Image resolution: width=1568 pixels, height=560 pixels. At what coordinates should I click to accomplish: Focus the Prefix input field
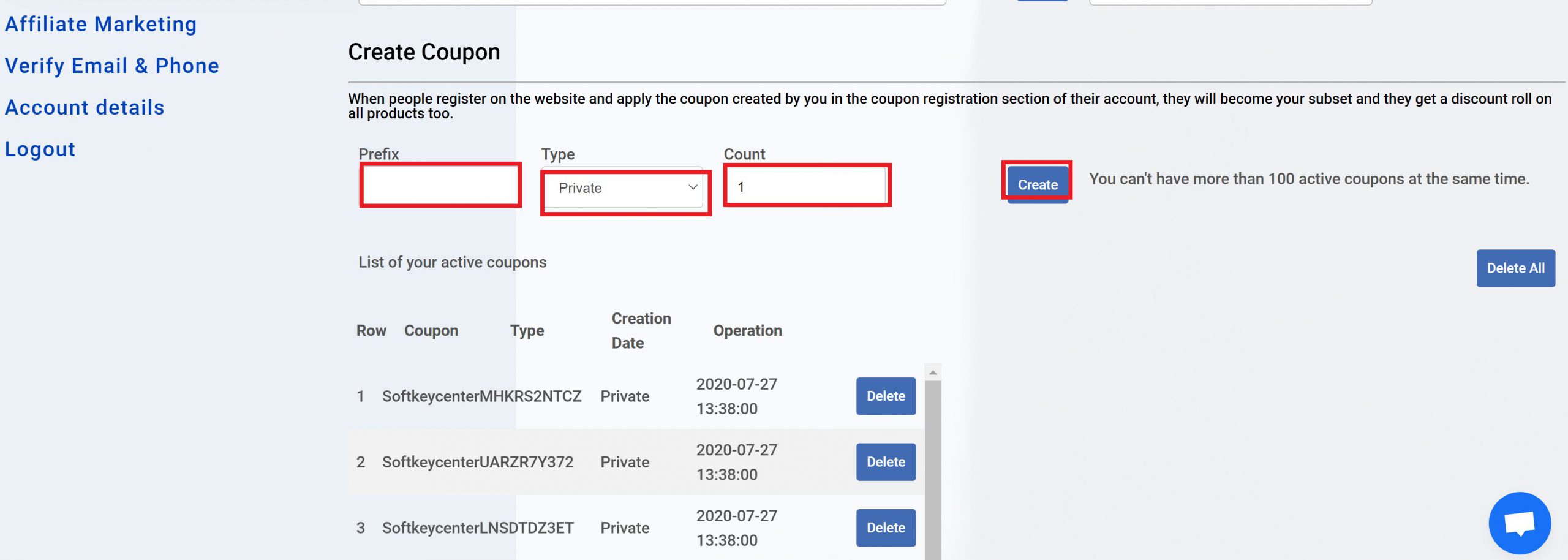click(440, 186)
